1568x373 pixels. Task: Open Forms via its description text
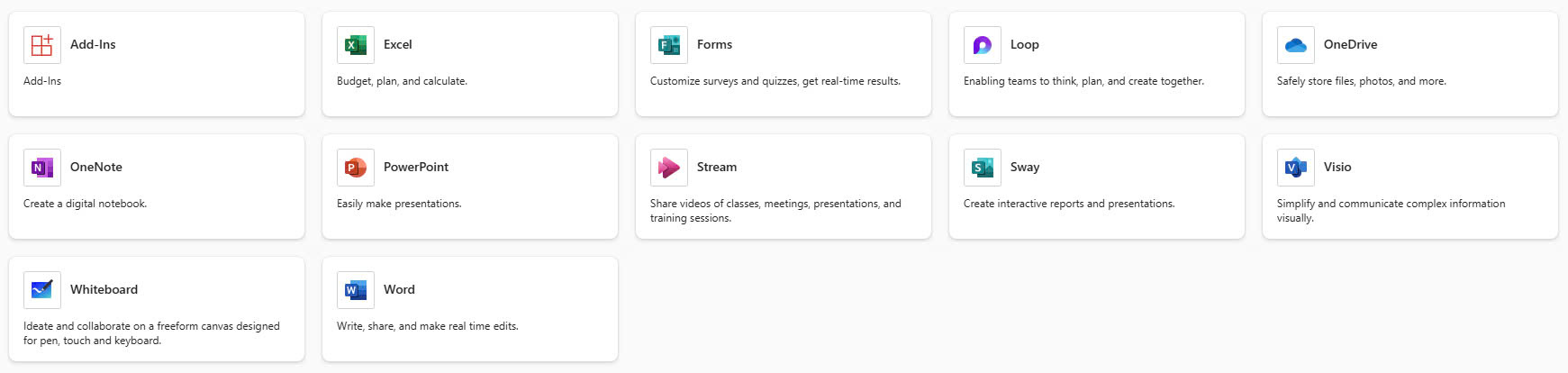(x=775, y=81)
